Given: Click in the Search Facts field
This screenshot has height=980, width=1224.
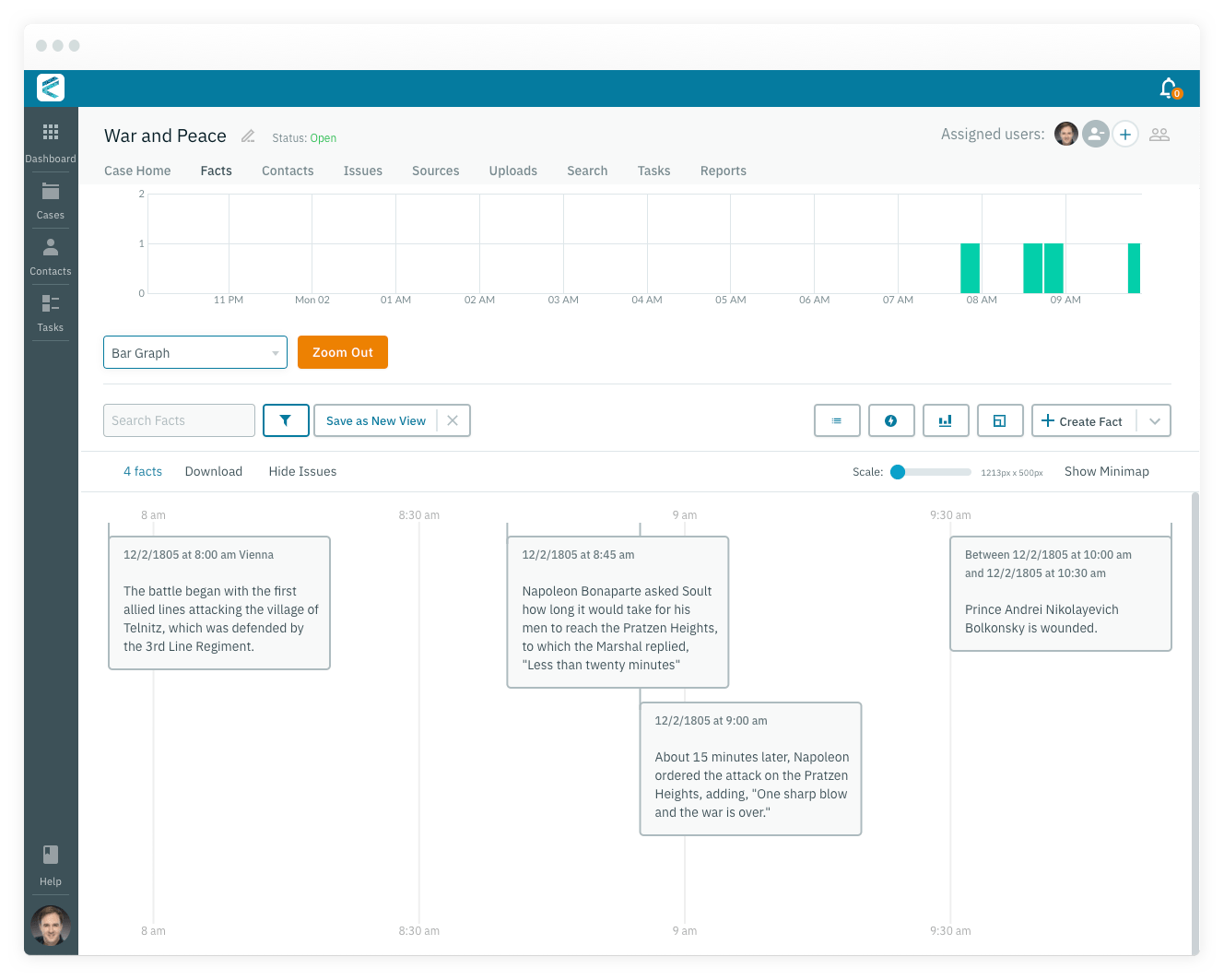Looking at the screenshot, I should pyautogui.click(x=179, y=420).
